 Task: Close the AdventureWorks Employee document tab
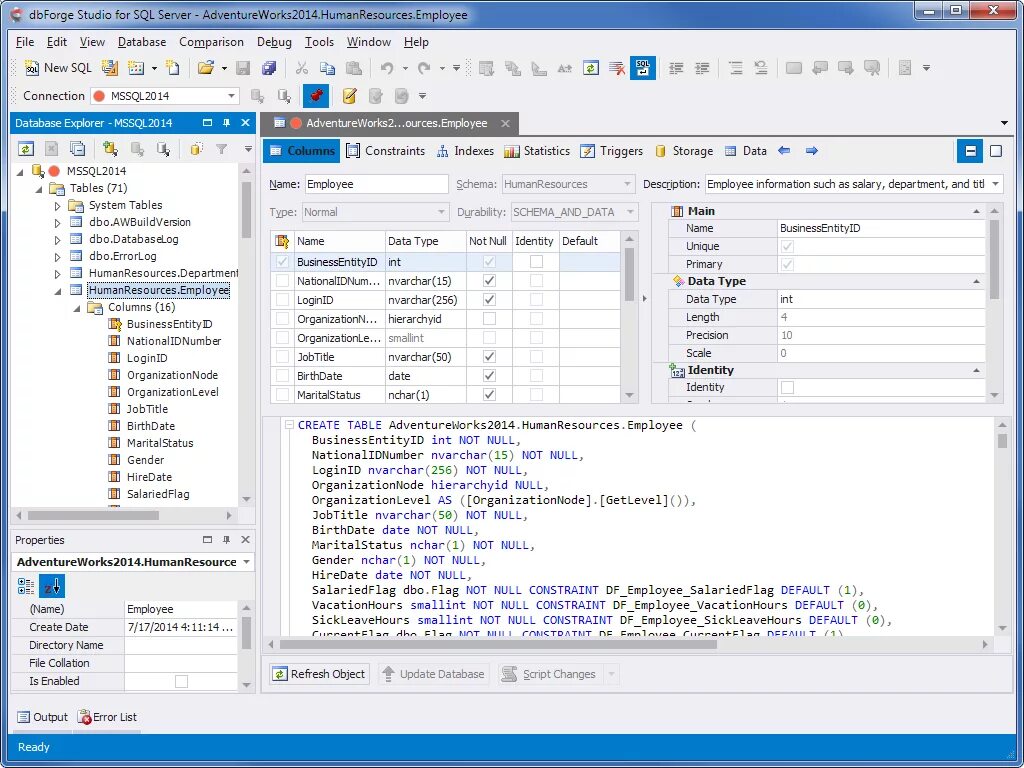tap(505, 123)
